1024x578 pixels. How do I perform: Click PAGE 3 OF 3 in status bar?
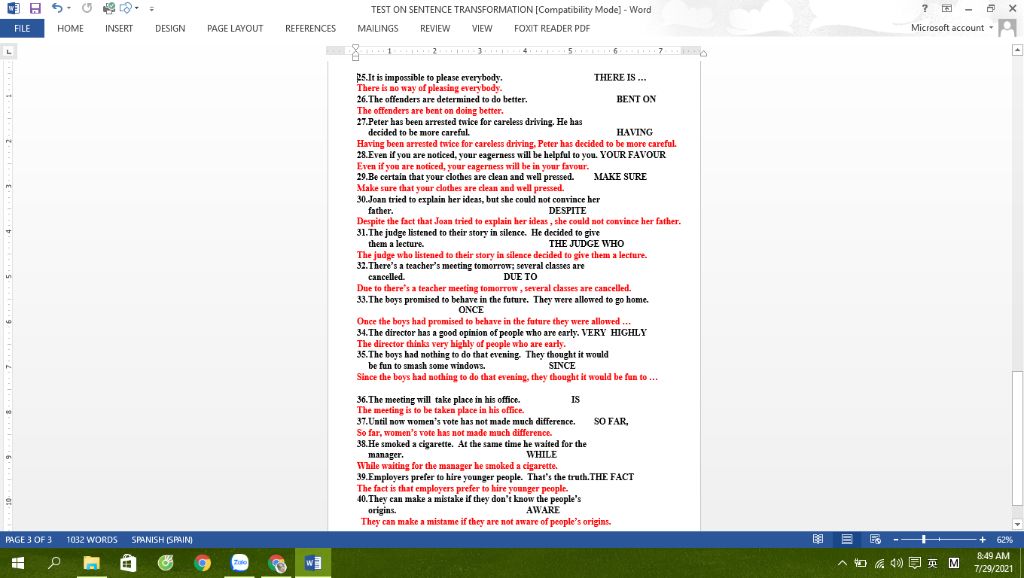(x=28, y=539)
